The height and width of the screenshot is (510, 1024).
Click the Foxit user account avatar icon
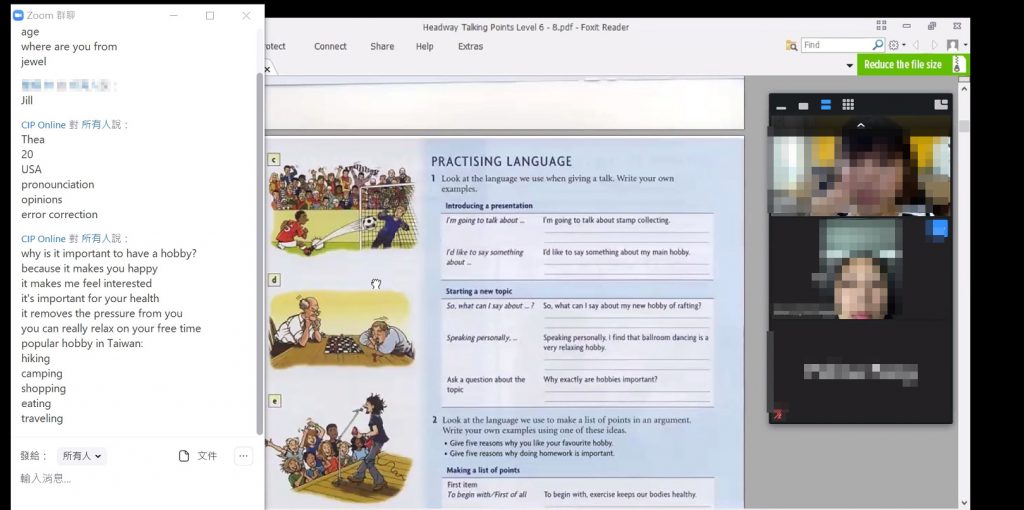(953, 45)
